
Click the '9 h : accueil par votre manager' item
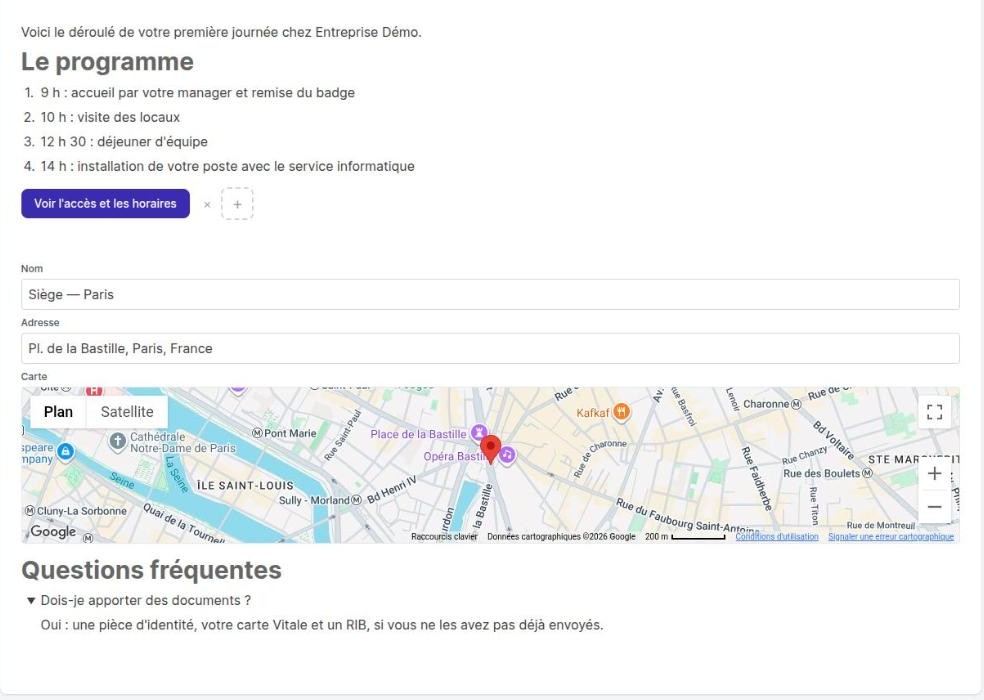tap(198, 92)
